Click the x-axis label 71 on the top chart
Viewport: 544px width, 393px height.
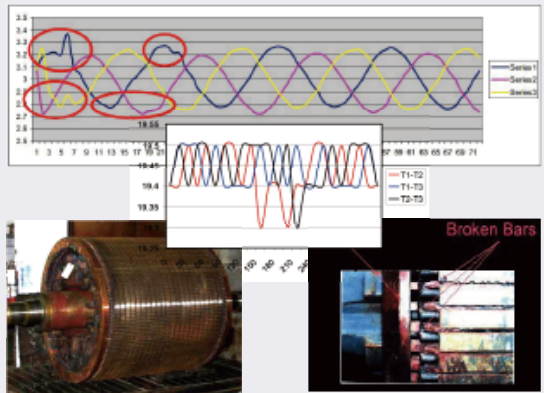point(472,152)
